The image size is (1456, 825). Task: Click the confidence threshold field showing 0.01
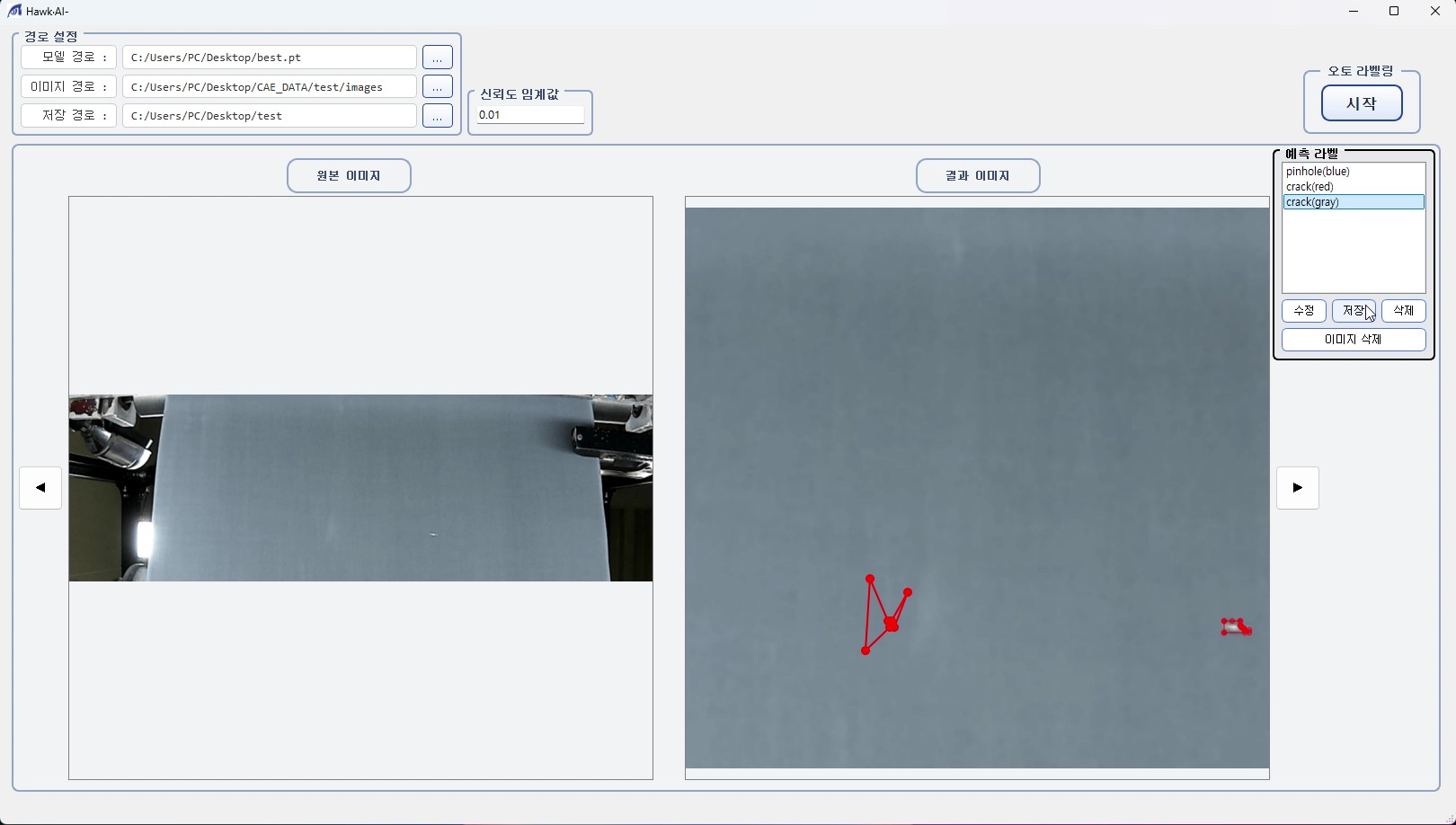(x=530, y=115)
